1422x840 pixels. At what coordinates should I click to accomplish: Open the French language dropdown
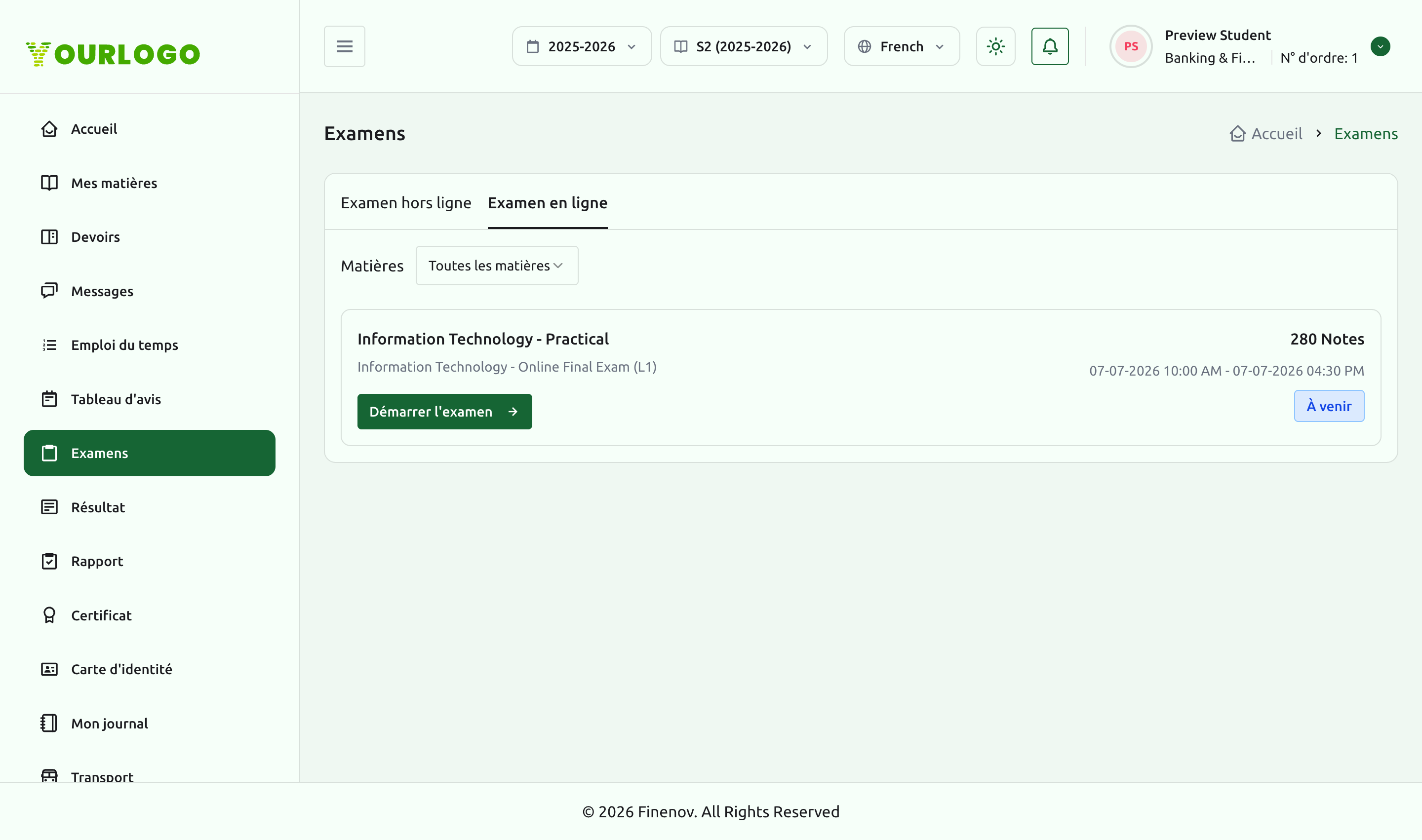tap(902, 46)
